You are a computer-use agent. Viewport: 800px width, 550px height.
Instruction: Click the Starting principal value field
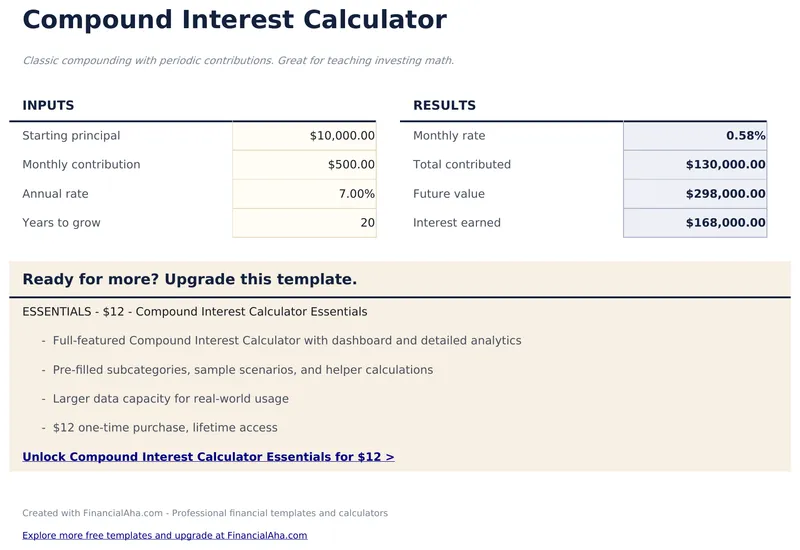point(304,136)
